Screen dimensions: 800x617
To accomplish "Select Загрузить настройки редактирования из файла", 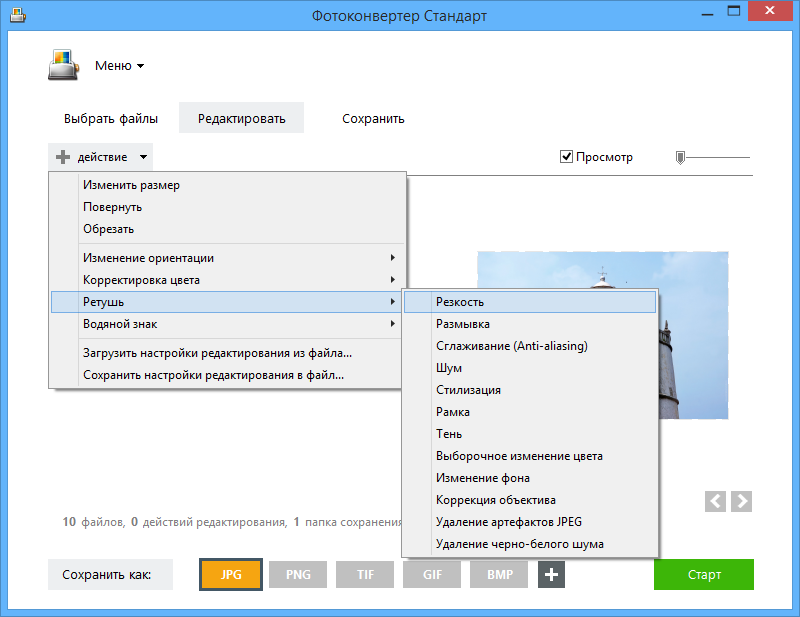I will click(x=228, y=353).
